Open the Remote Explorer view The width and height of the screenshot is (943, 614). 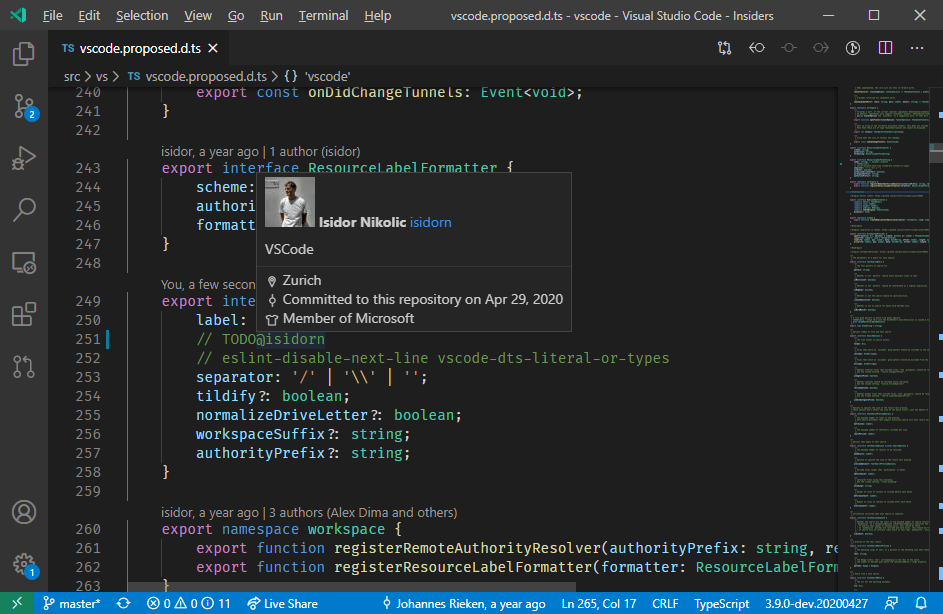pos(24,263)
